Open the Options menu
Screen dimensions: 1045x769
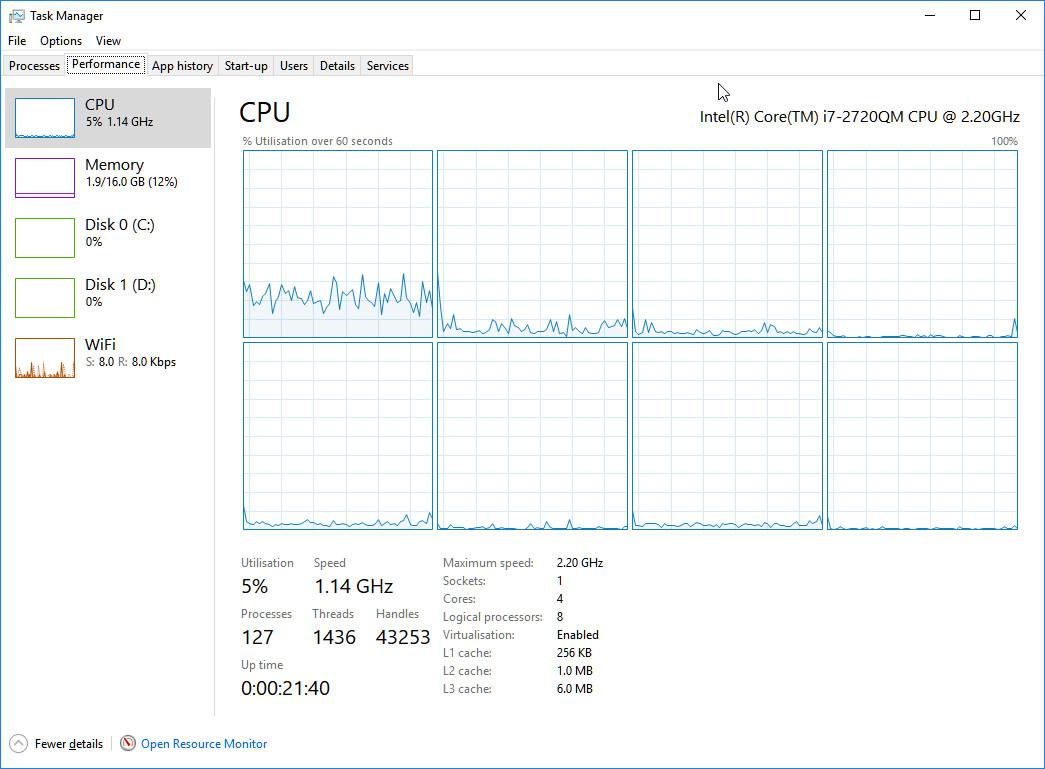(61, 41)
